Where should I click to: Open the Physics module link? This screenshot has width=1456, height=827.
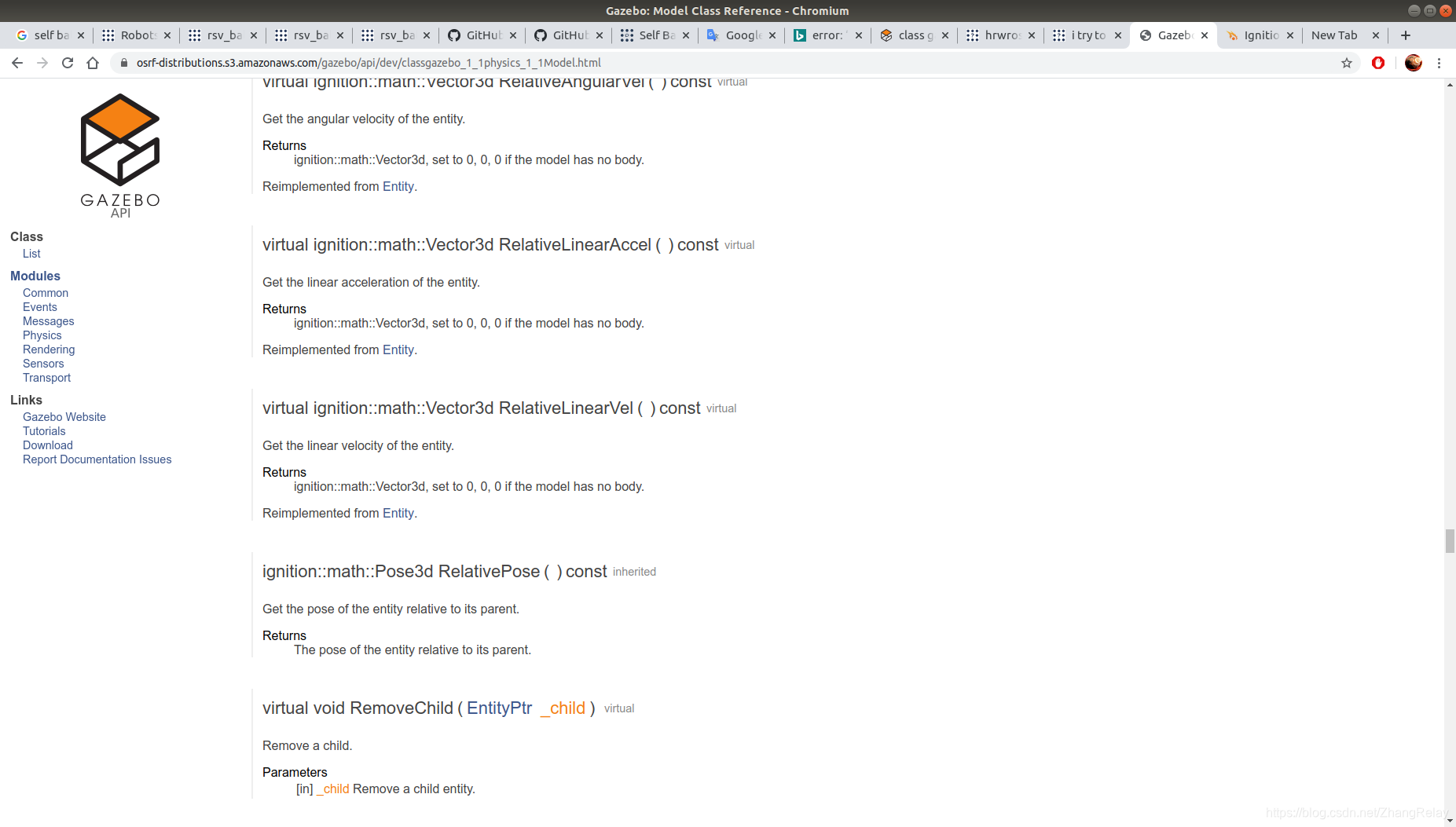[42, 335]
